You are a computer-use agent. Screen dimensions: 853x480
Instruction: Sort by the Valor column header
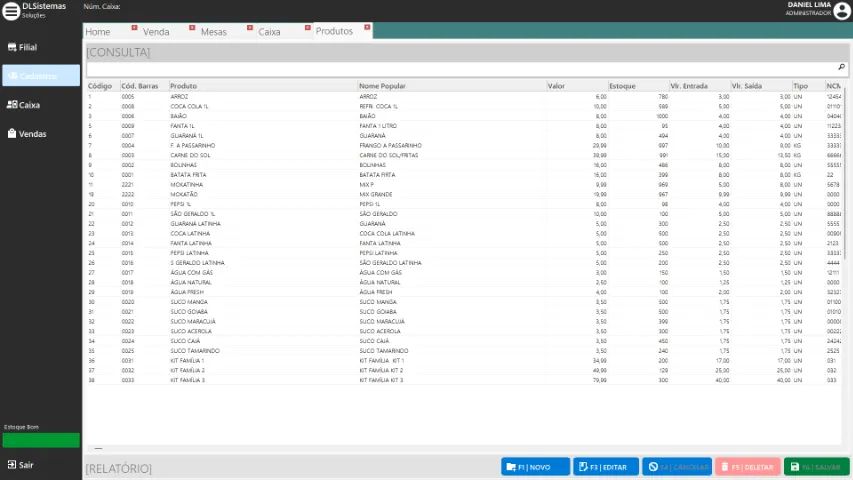click(x=556, y=86)
